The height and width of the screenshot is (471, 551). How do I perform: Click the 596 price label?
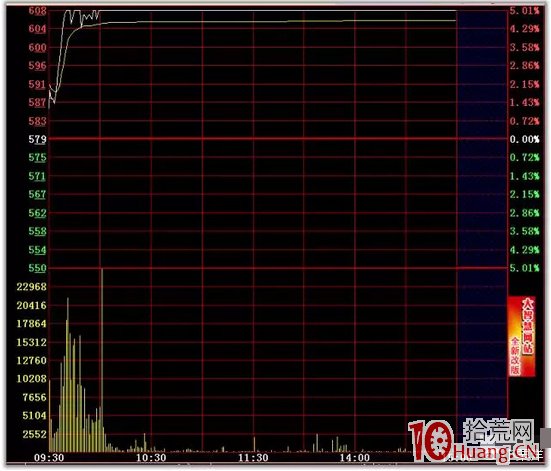[x=37, y=65]
